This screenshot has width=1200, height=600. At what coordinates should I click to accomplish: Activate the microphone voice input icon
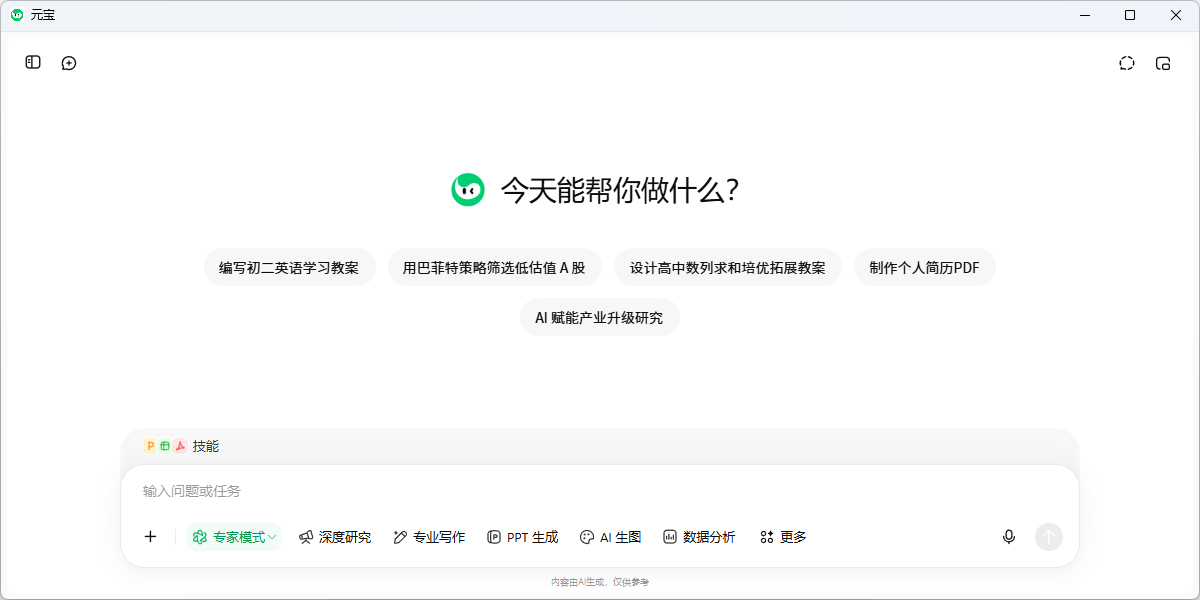click(1009, 537)
